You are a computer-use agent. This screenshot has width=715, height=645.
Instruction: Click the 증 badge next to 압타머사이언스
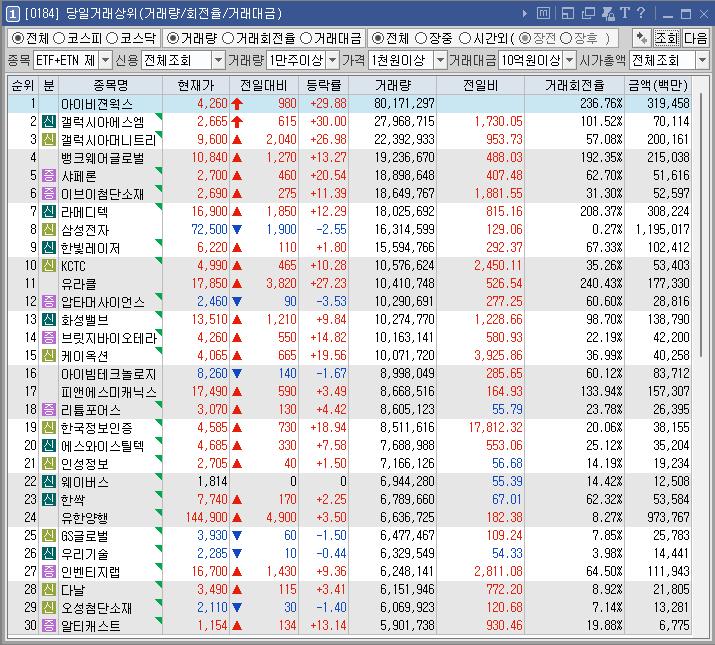pos(49,302)
